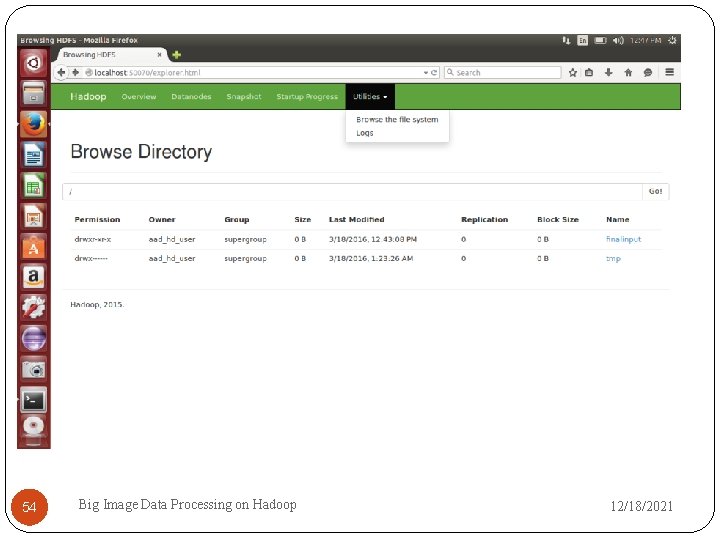Open the system power gear menu

(672, 40)
